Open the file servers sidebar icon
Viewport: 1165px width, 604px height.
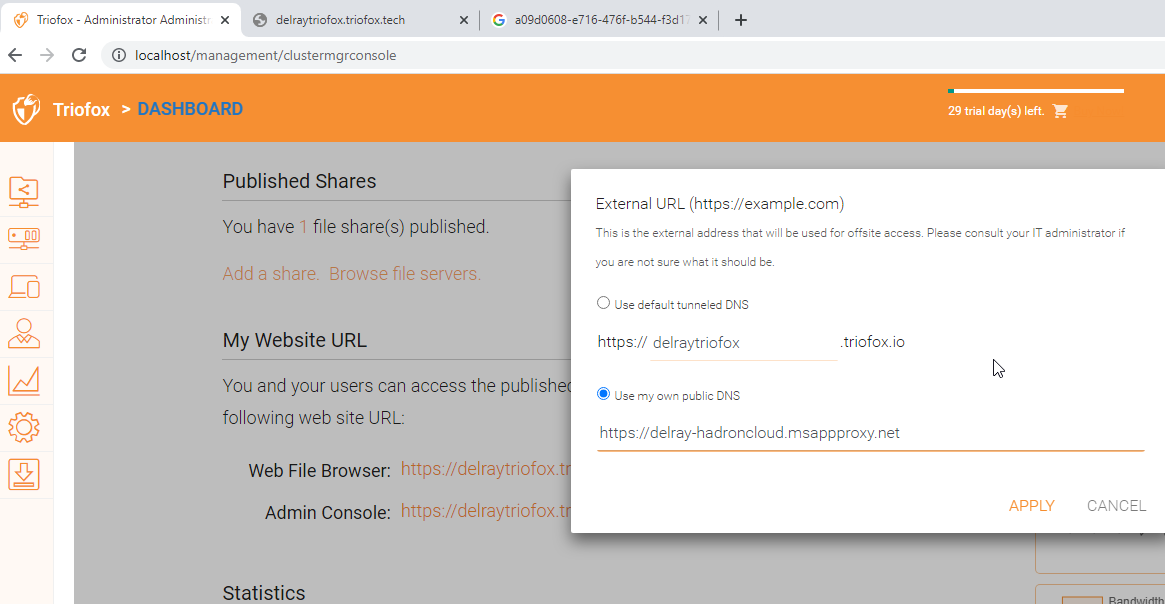(24, 239)
